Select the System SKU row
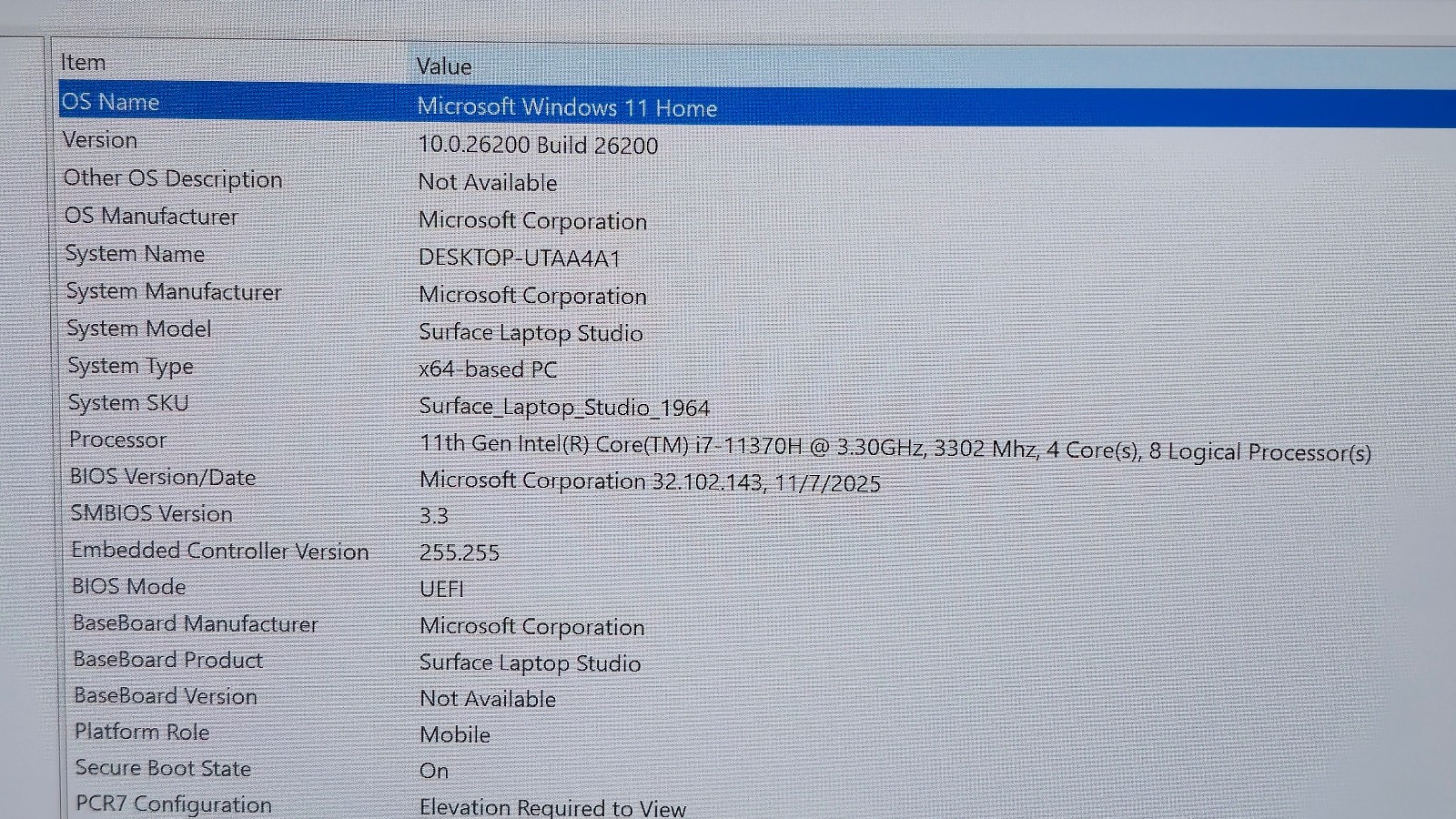The image size is (1456, 819). point(128,403)
